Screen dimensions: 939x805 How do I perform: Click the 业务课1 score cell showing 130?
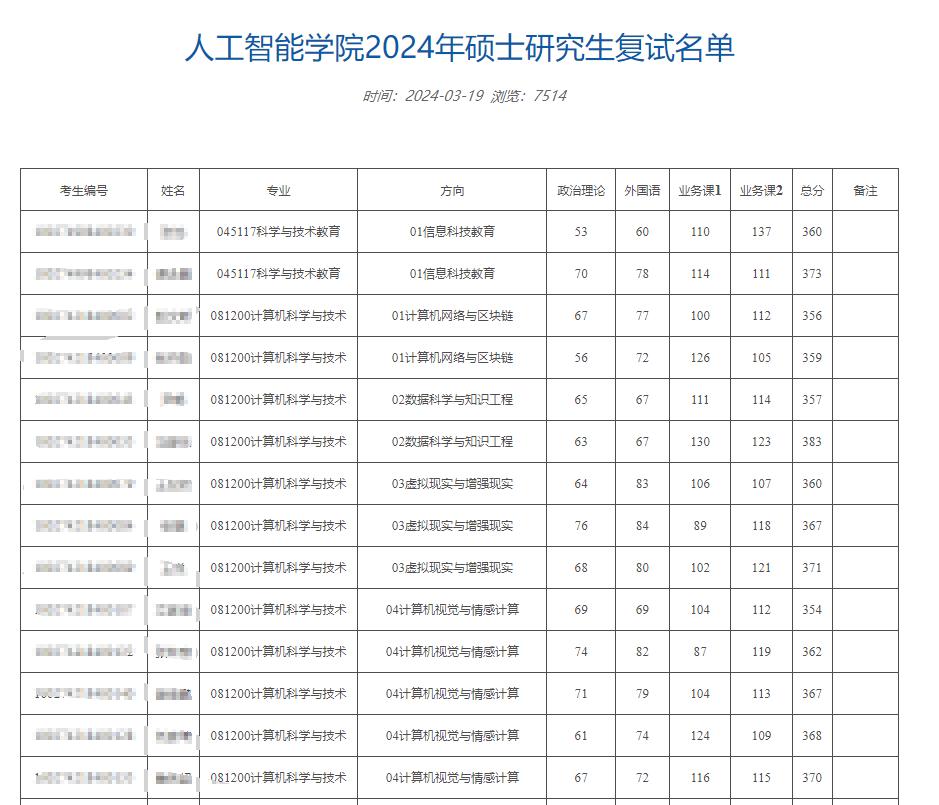[700, 442]
